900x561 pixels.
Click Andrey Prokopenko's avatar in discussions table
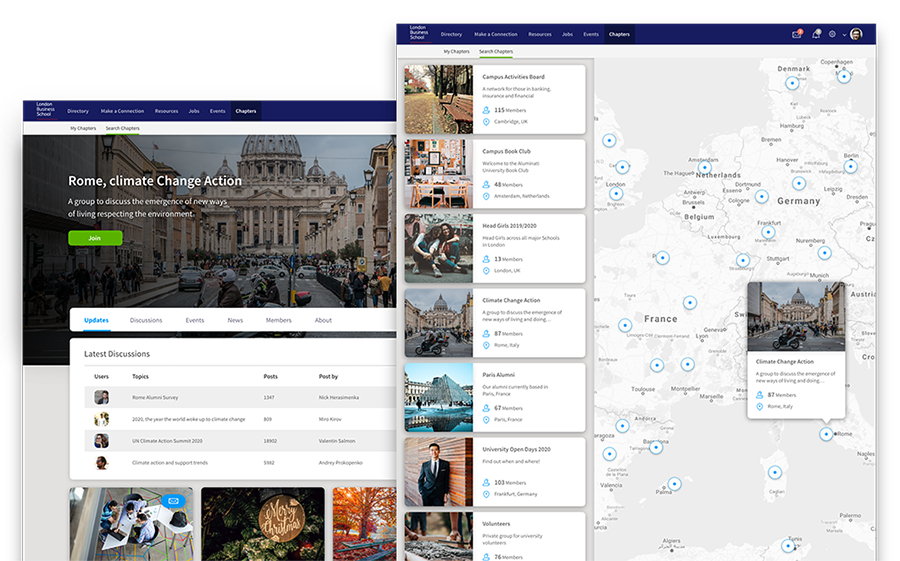(102, 463)
